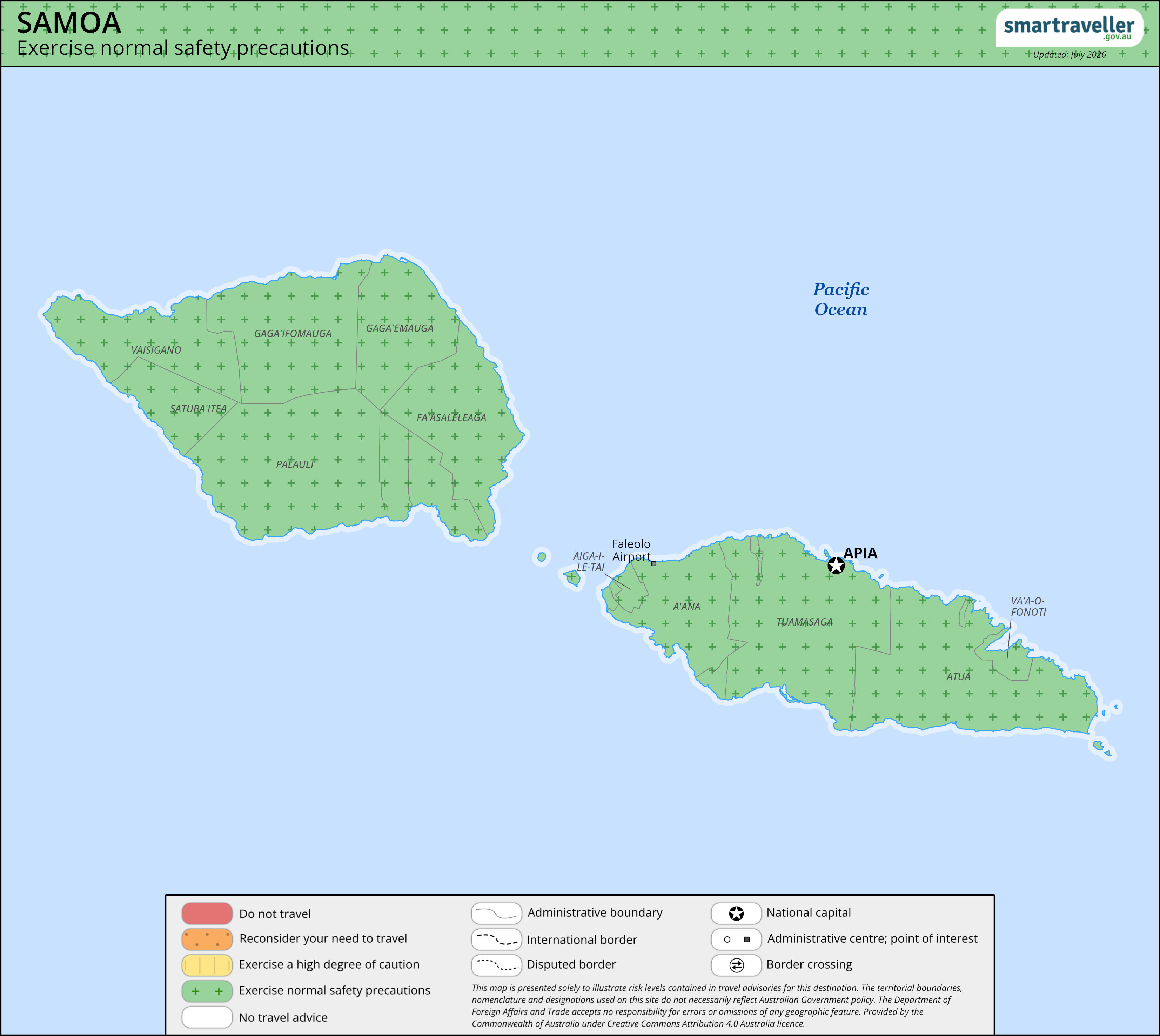Click the red Do not travel swatch

[207, 914]
